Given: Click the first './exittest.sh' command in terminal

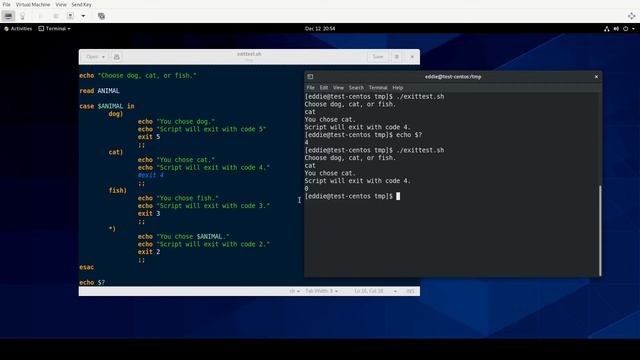Looking at the screenshot, I should (x=420, y=97).
